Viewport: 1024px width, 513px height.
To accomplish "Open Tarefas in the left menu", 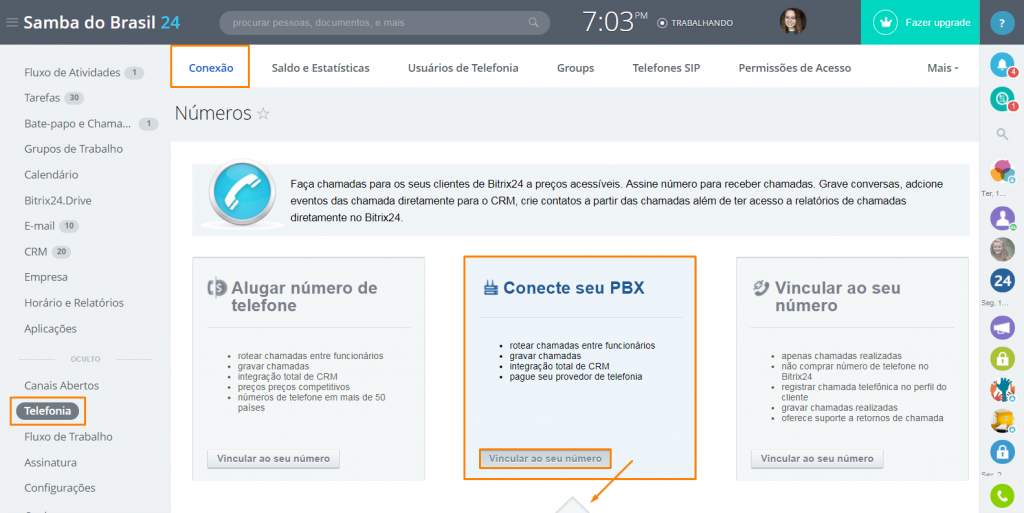I will (x=42, y=98).
